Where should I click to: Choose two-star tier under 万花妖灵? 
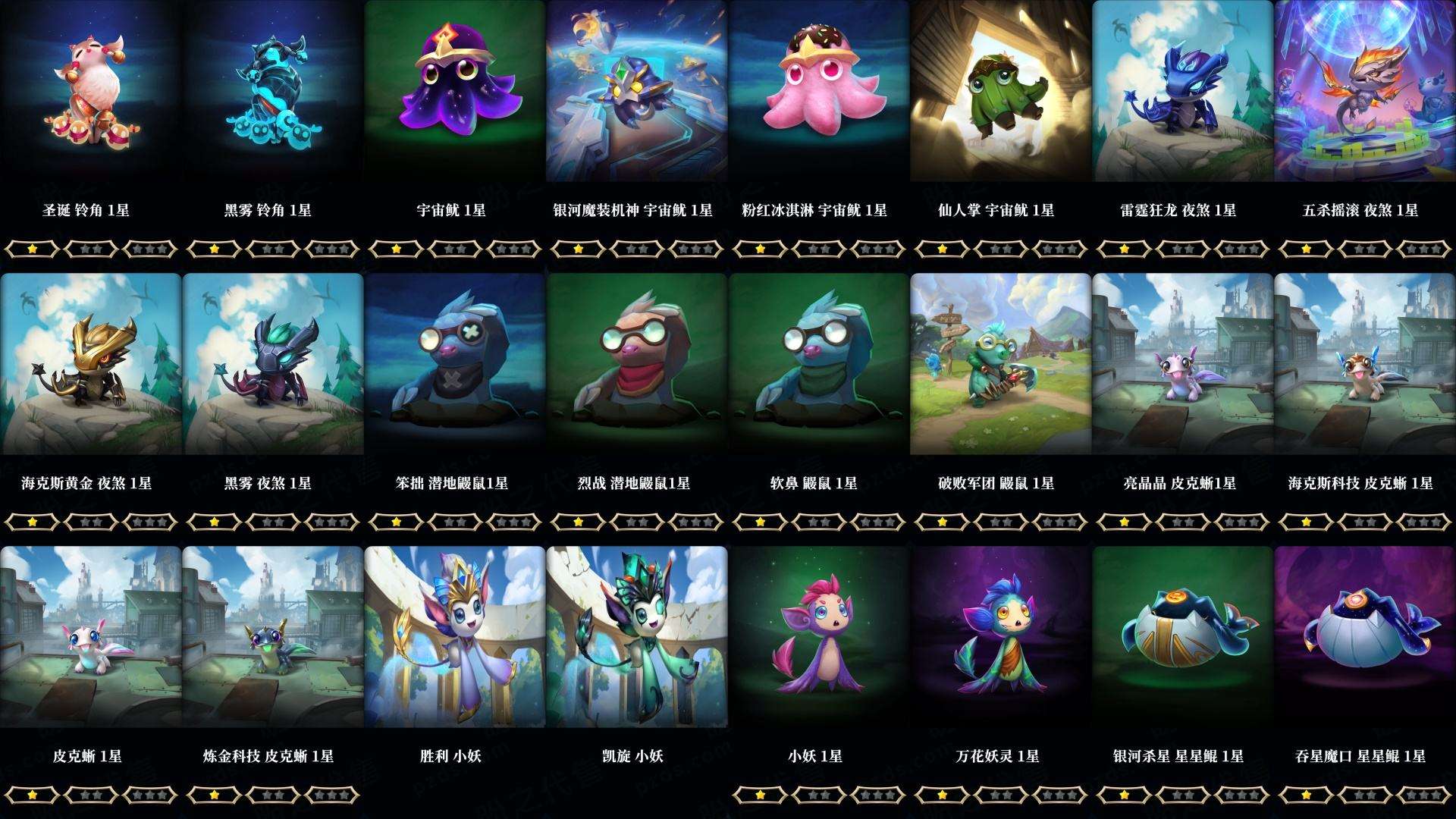point(1001,795)
